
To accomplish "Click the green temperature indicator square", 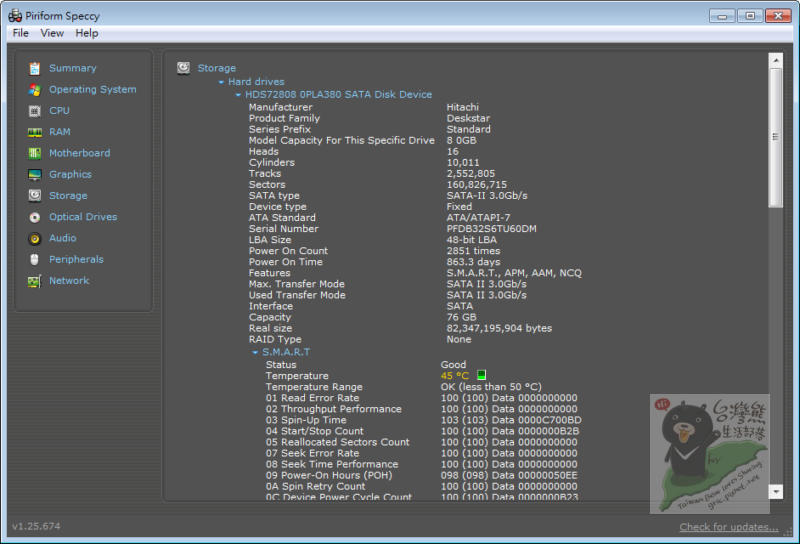I will coord(481,375).
